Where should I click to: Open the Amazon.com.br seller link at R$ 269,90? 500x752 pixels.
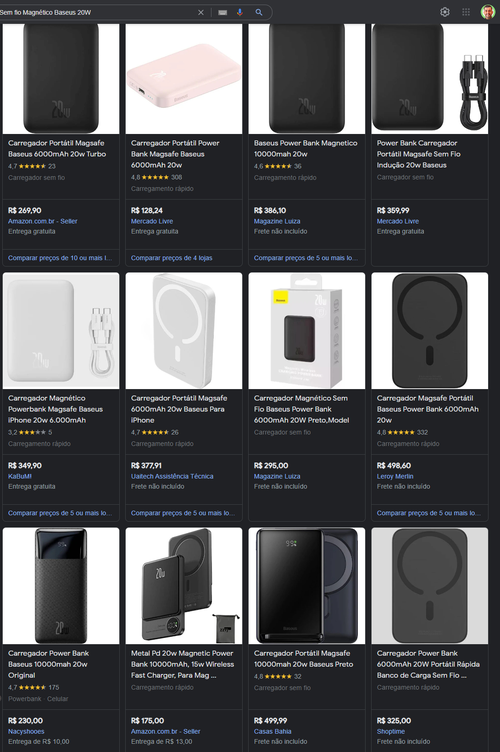coord(43,221)
